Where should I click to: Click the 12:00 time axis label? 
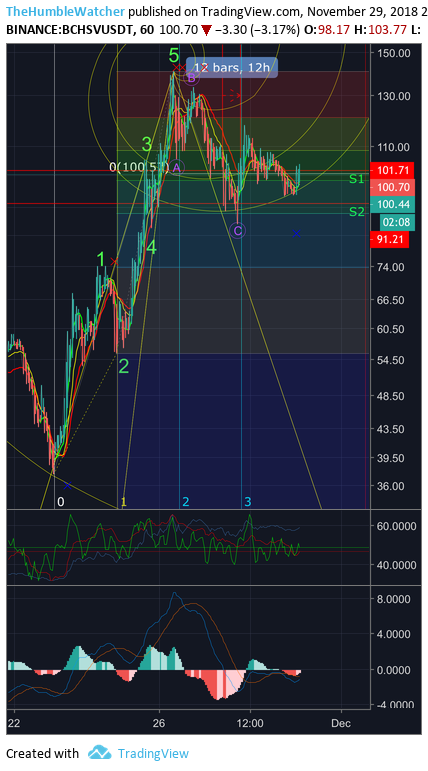click(250, 723)
